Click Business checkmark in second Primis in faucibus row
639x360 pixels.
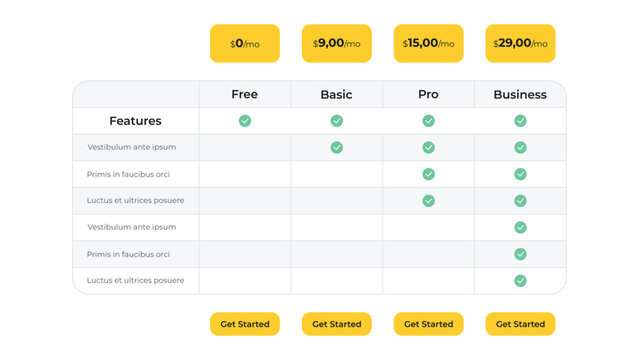pyautogui.click(x=520, y=254)
